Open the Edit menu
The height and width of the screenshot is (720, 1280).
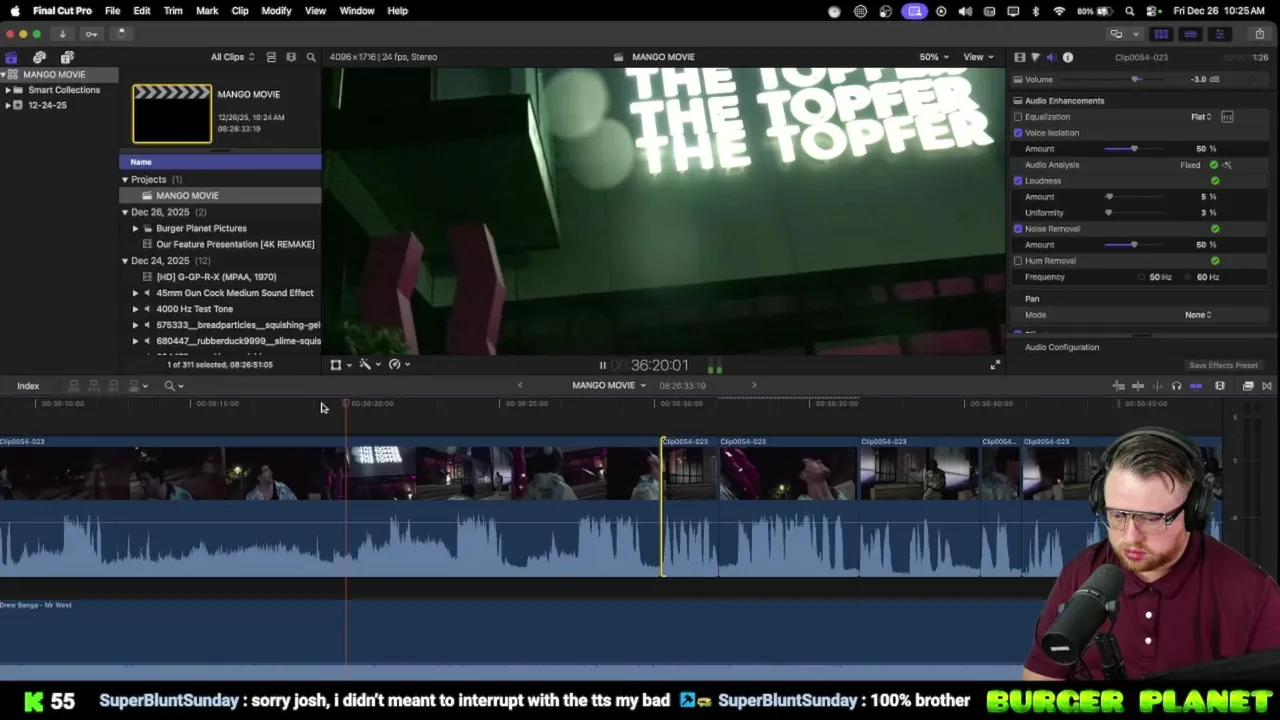click(142, 11)
